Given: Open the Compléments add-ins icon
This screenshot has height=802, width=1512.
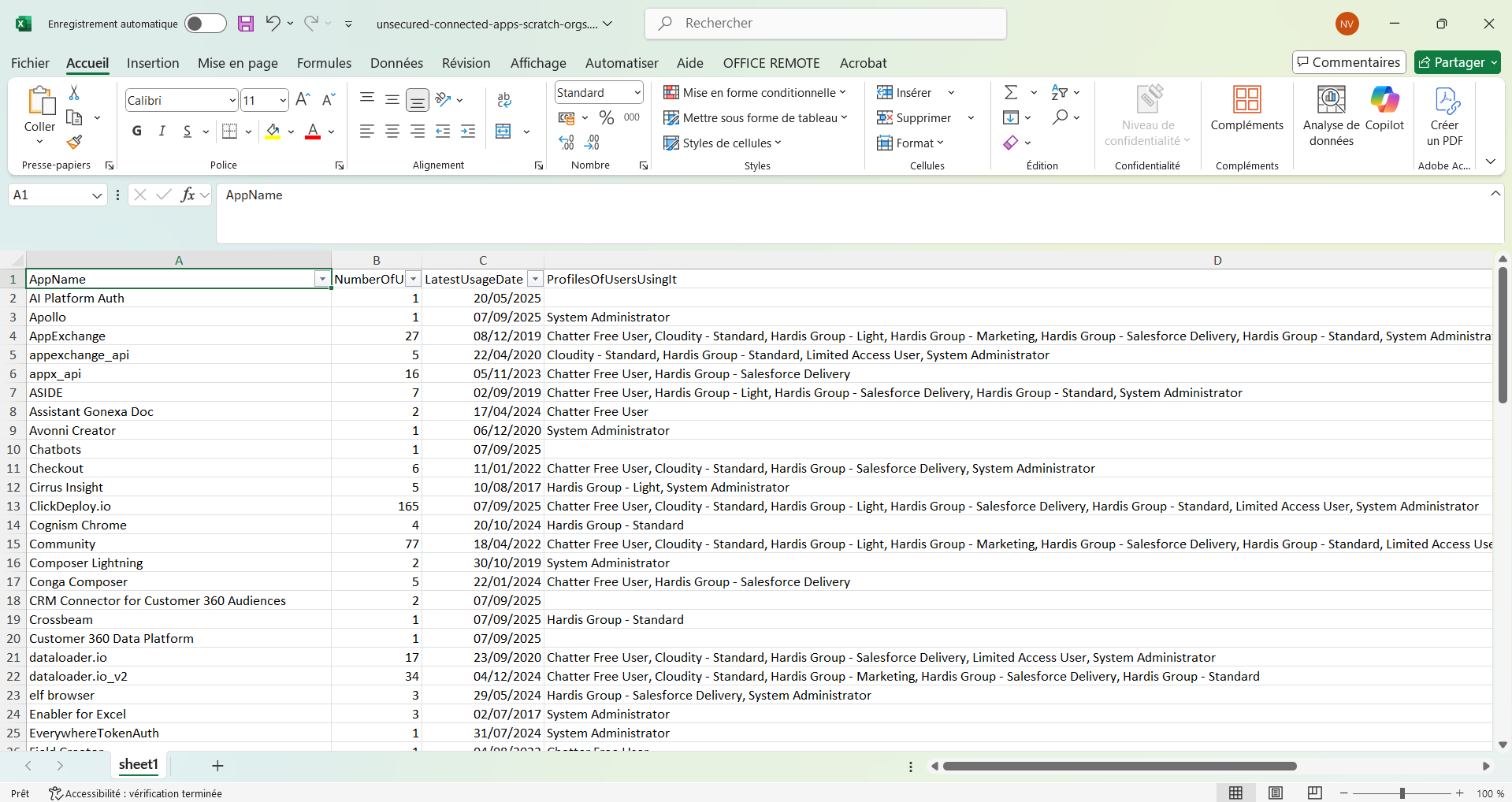Looking at the screenshot, I should click(x=1247, y=109).
